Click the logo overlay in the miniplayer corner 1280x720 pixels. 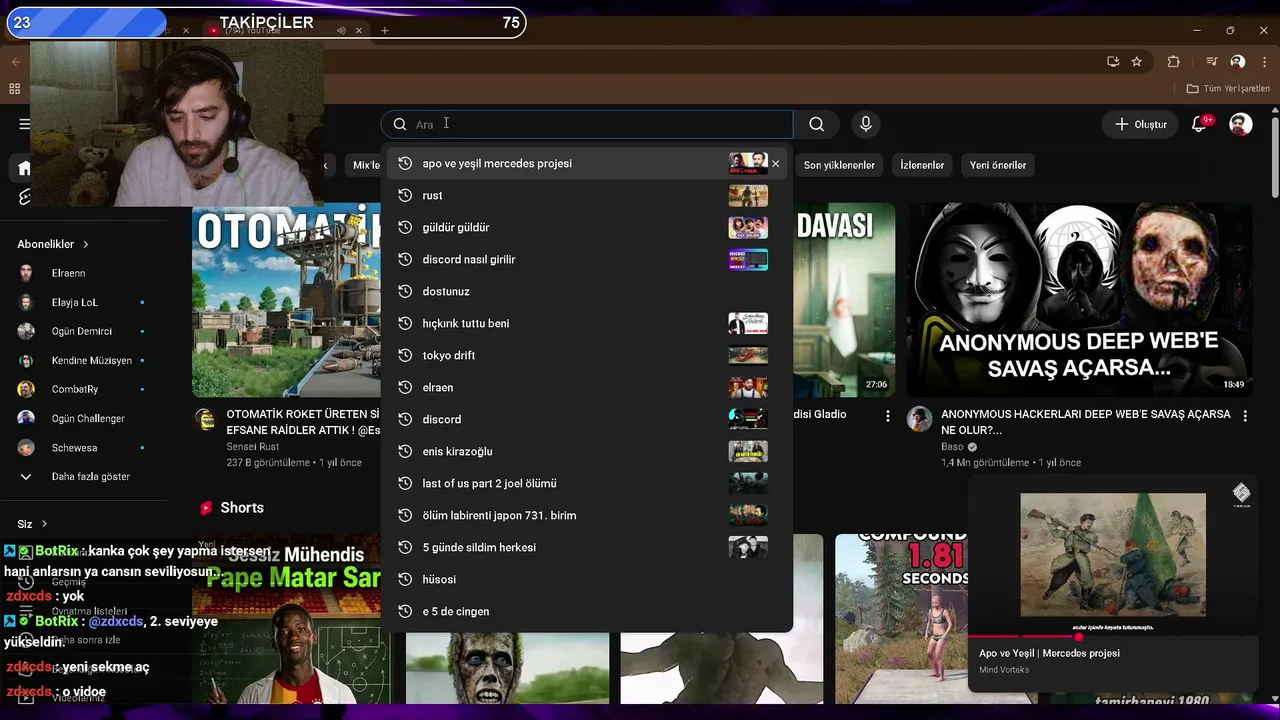tap(1241, 493)
